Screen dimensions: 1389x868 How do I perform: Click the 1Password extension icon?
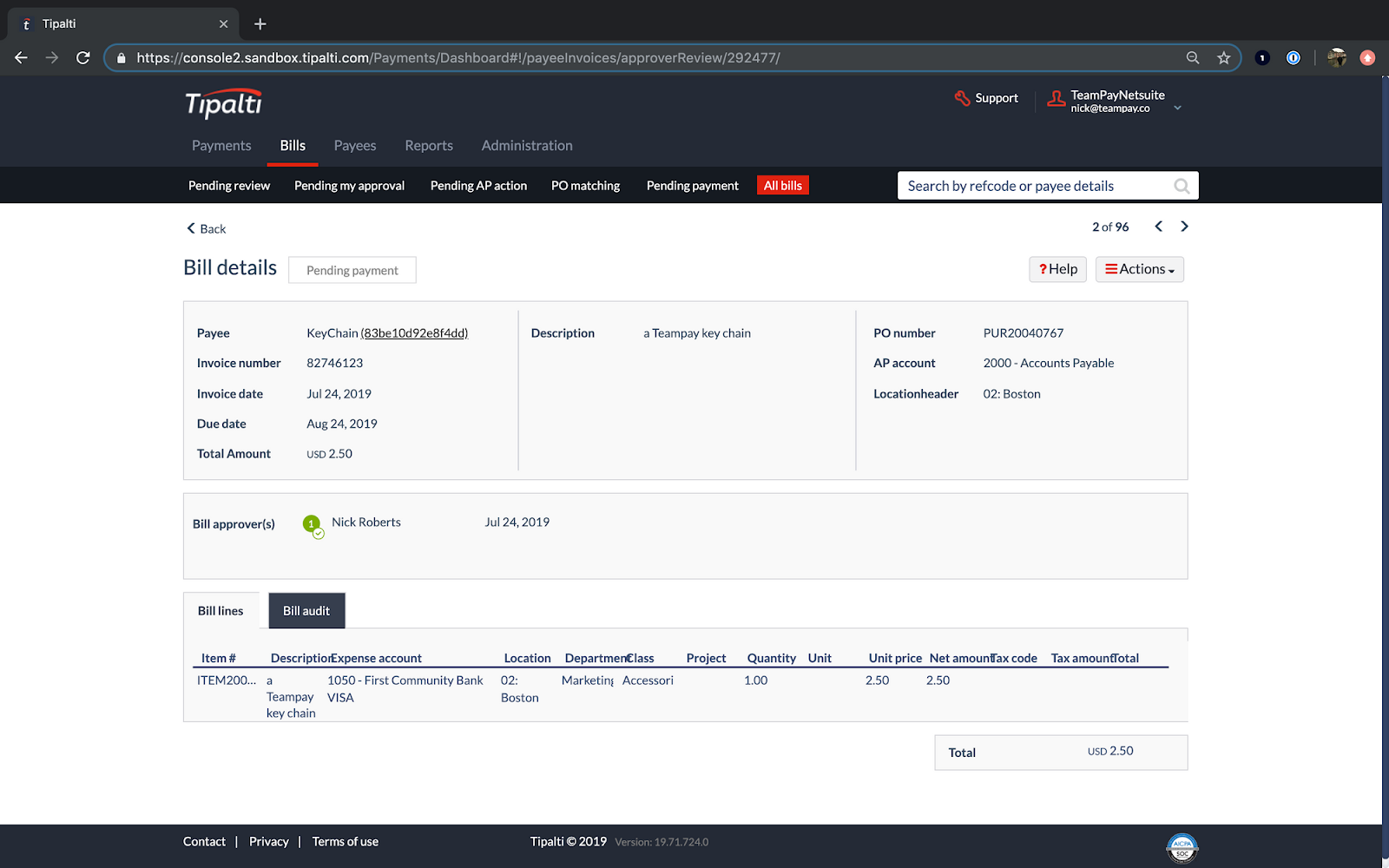point(1294,58)
